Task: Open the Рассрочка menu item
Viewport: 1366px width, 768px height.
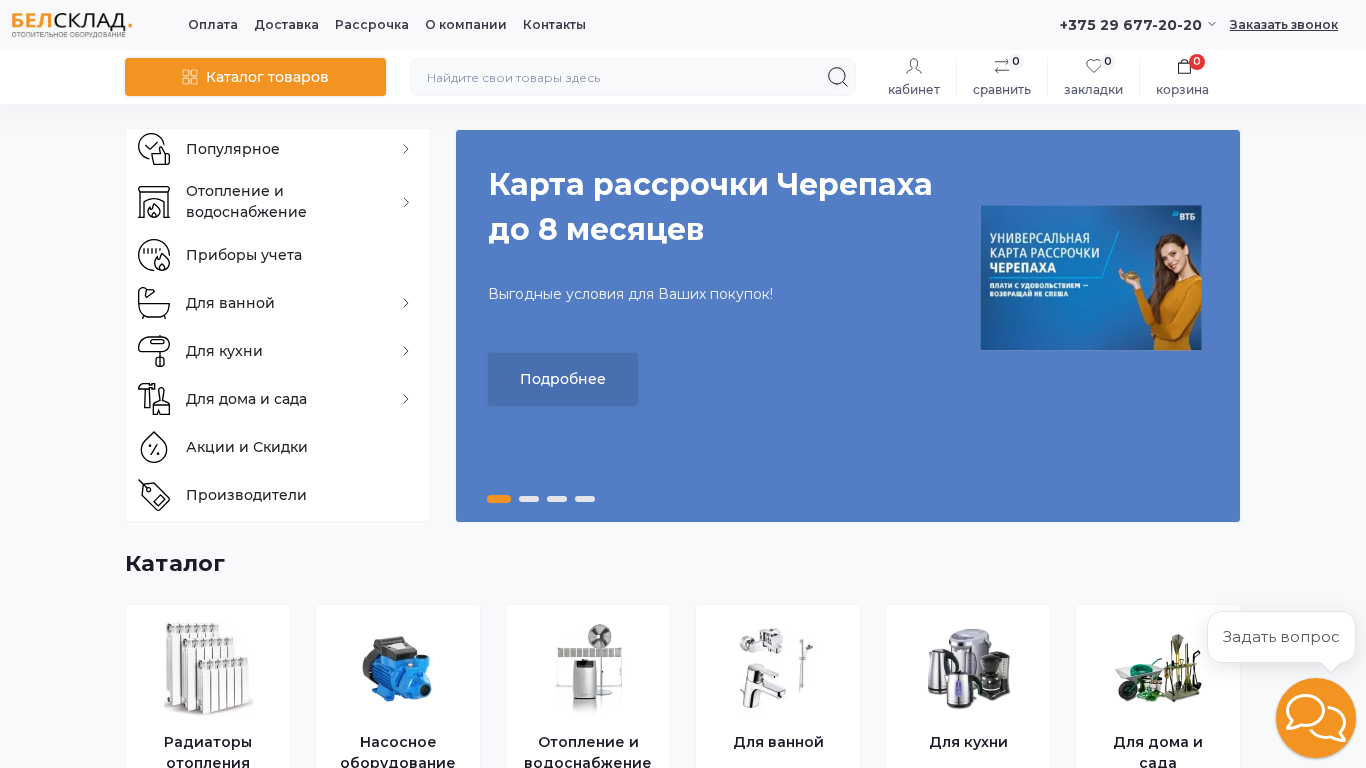Action: point(372,24)
